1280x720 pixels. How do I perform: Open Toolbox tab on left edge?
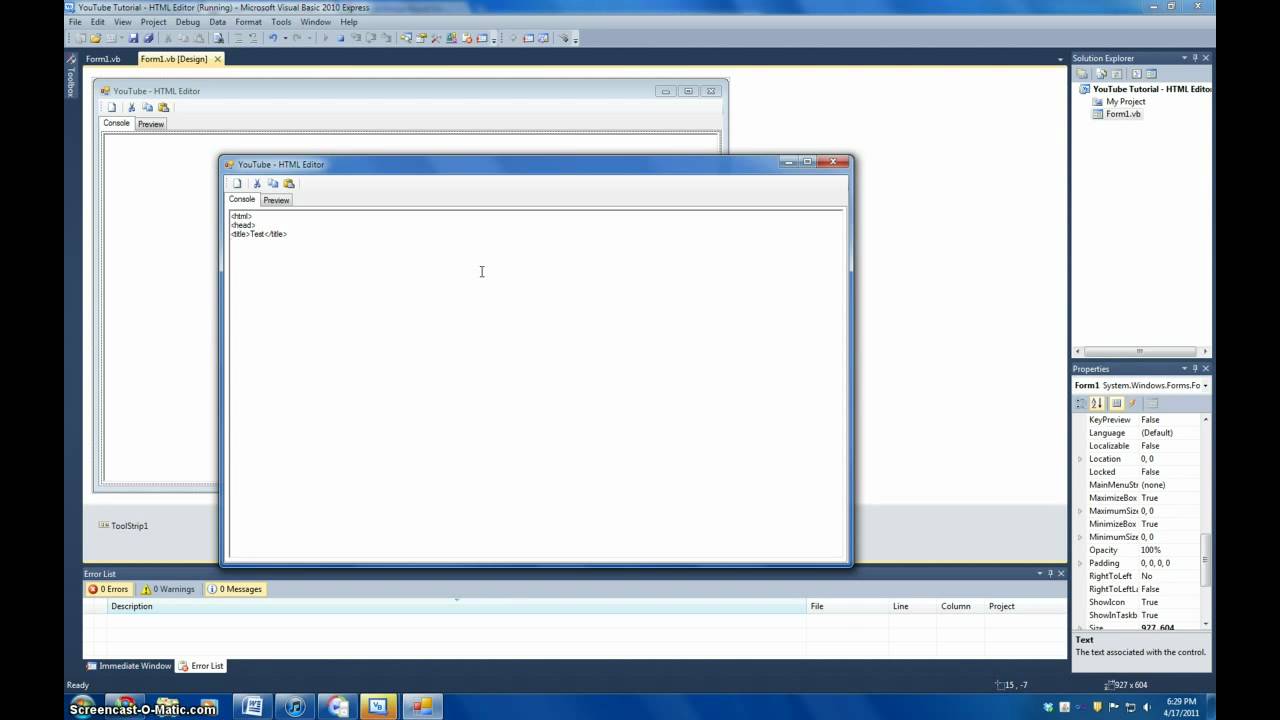tap(71, 77)
